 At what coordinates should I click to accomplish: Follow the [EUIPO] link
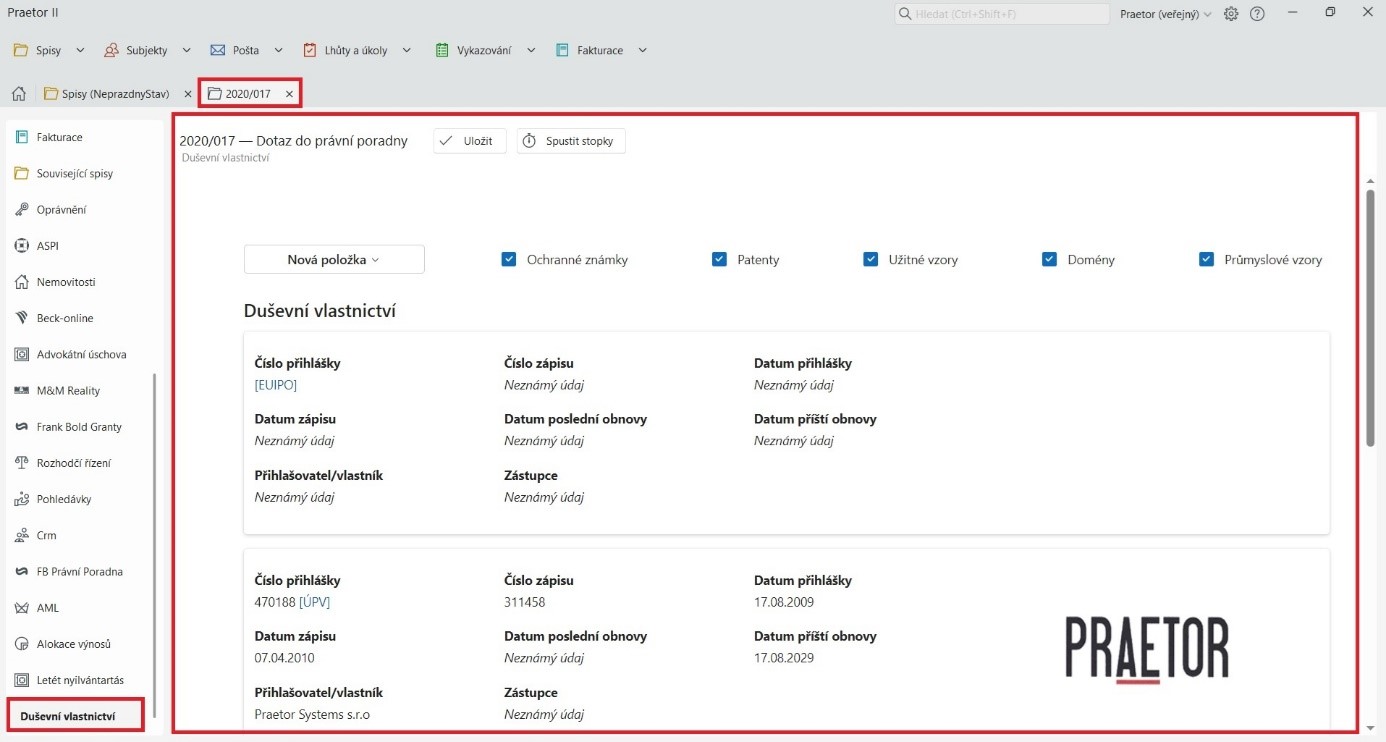click(276, 385)
